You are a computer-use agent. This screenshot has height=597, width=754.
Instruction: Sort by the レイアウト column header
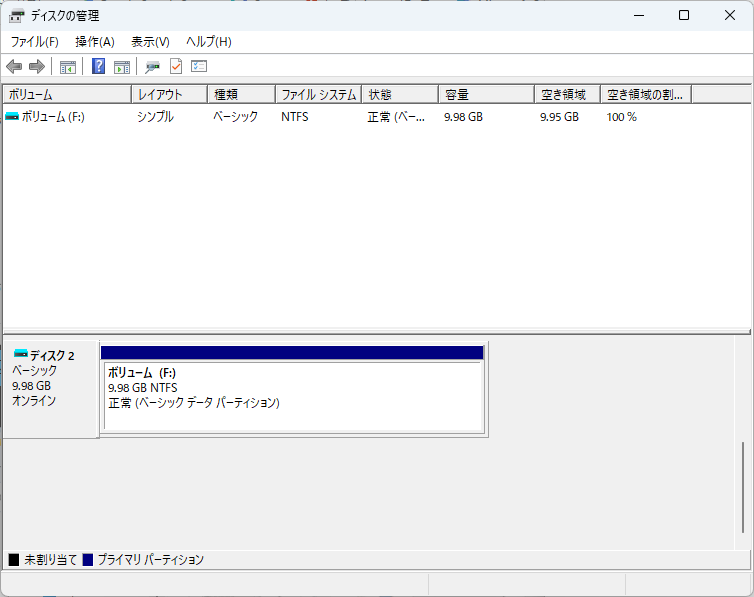pyautogui.click(x=170, y=95)
